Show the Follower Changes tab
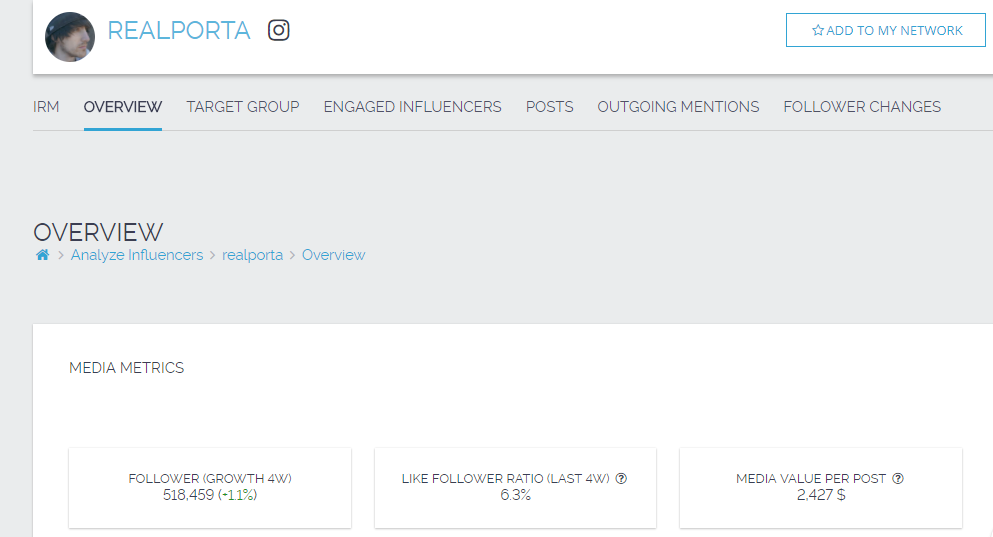This screenshot has width=993, height=537. [862, 107]
